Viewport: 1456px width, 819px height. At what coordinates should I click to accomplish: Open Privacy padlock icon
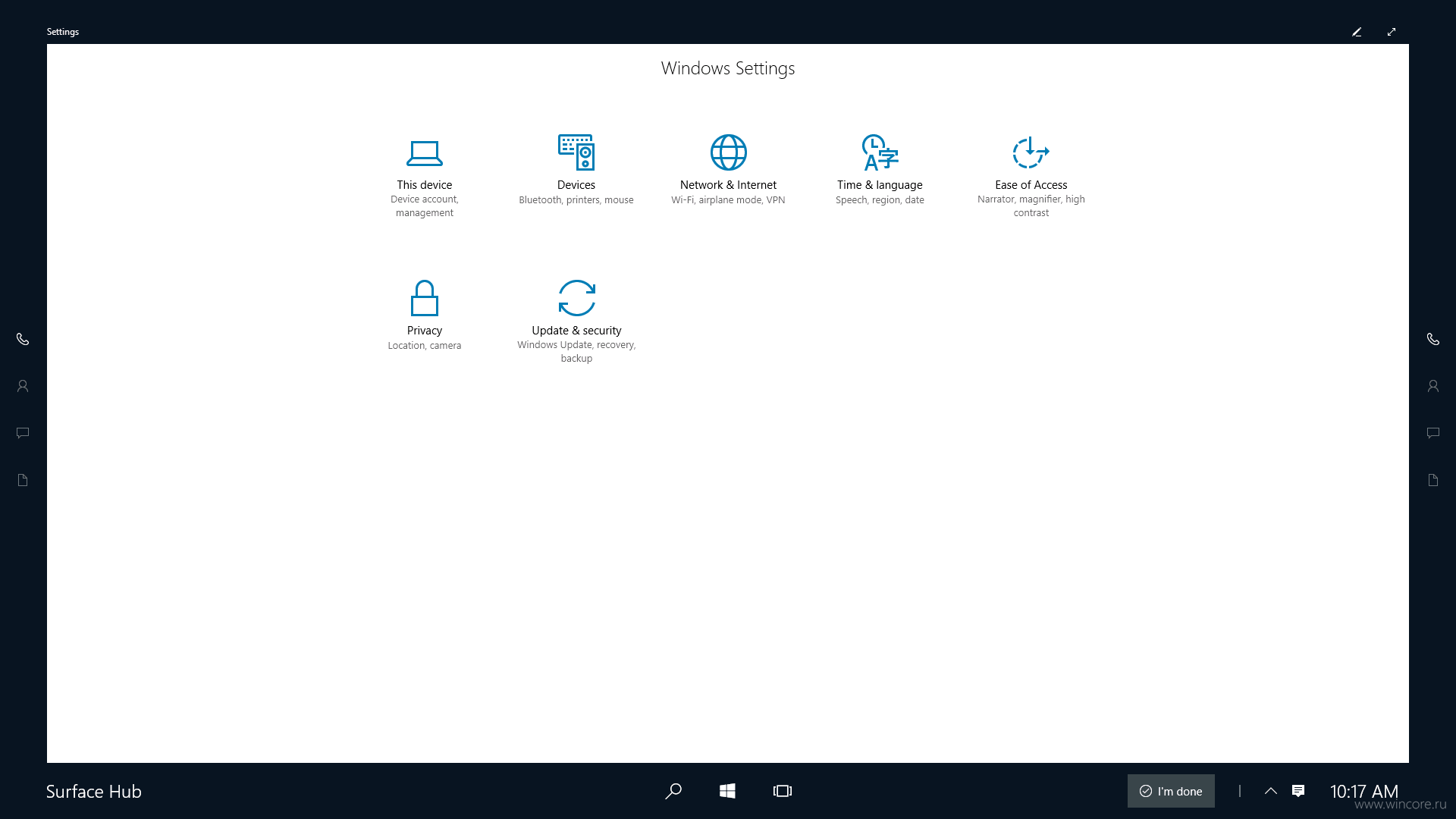pyautogui.click(x=424, y=298)
